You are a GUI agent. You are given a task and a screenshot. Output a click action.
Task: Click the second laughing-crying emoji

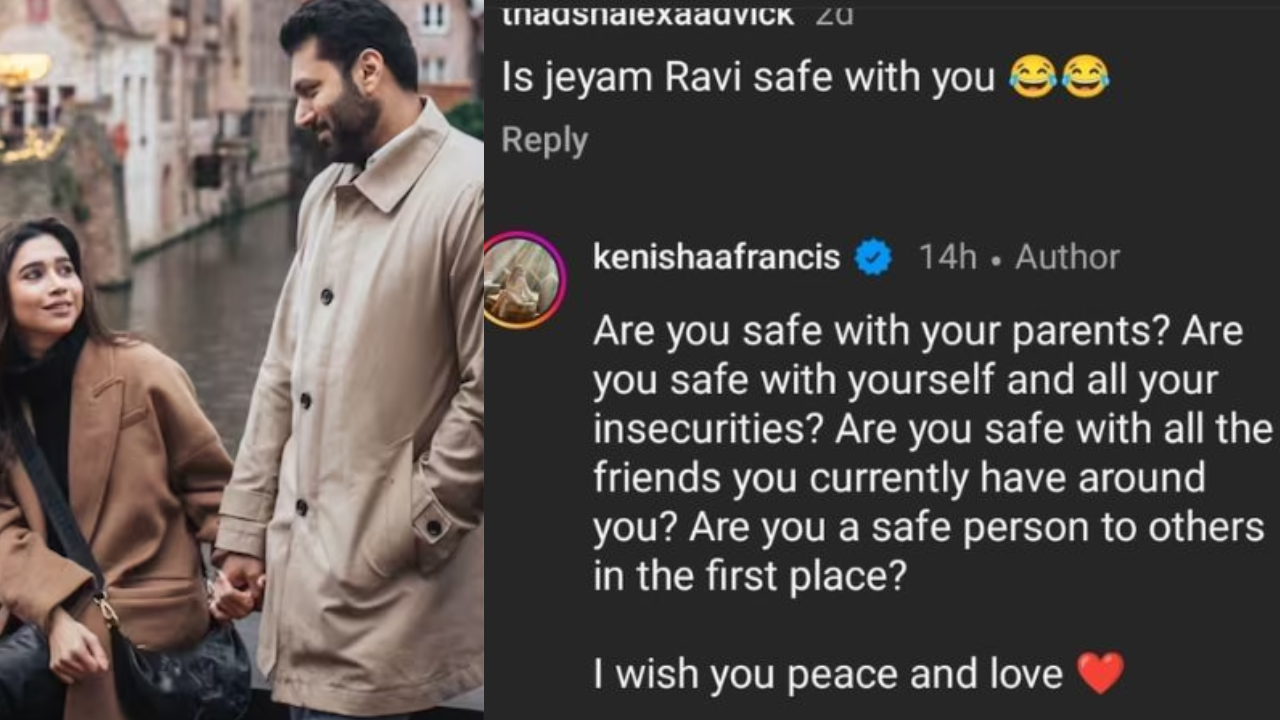coord(1085,79)
